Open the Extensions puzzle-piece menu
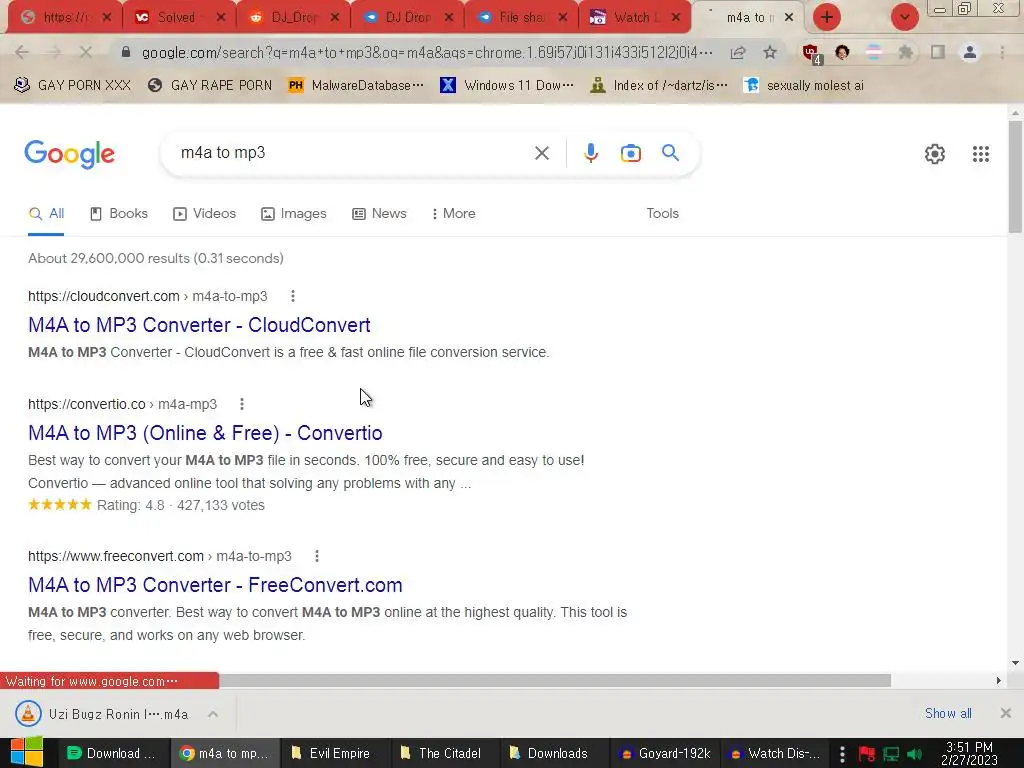 pos(905,52)
